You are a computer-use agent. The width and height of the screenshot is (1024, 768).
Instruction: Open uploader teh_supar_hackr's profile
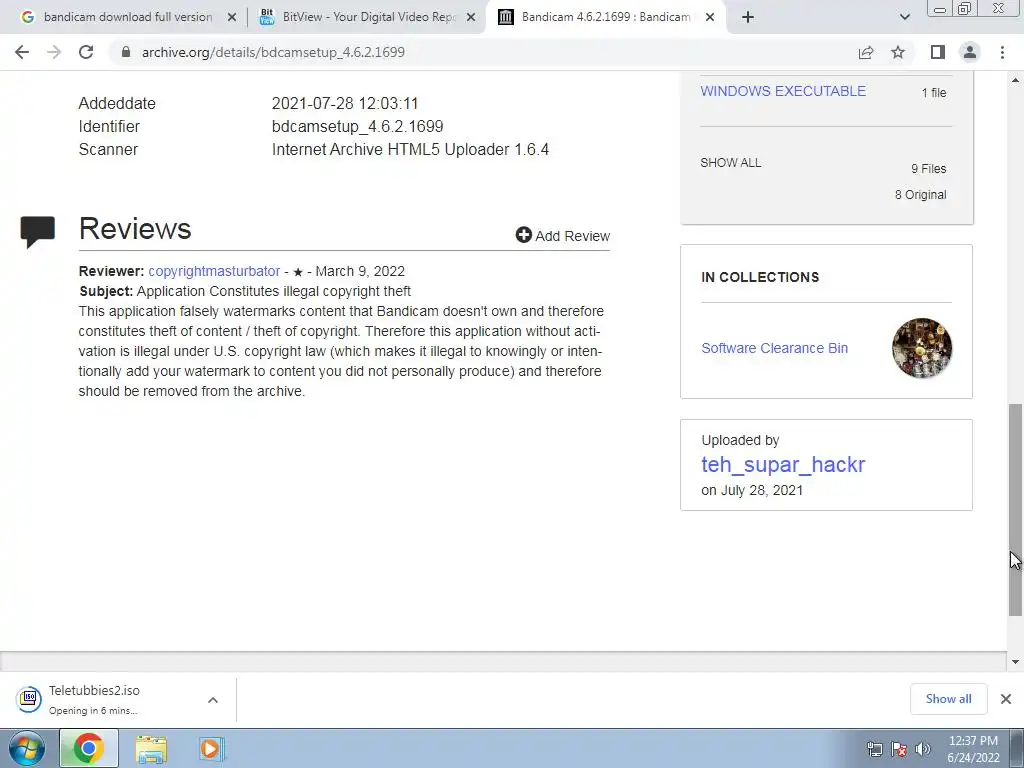point(783,464)
